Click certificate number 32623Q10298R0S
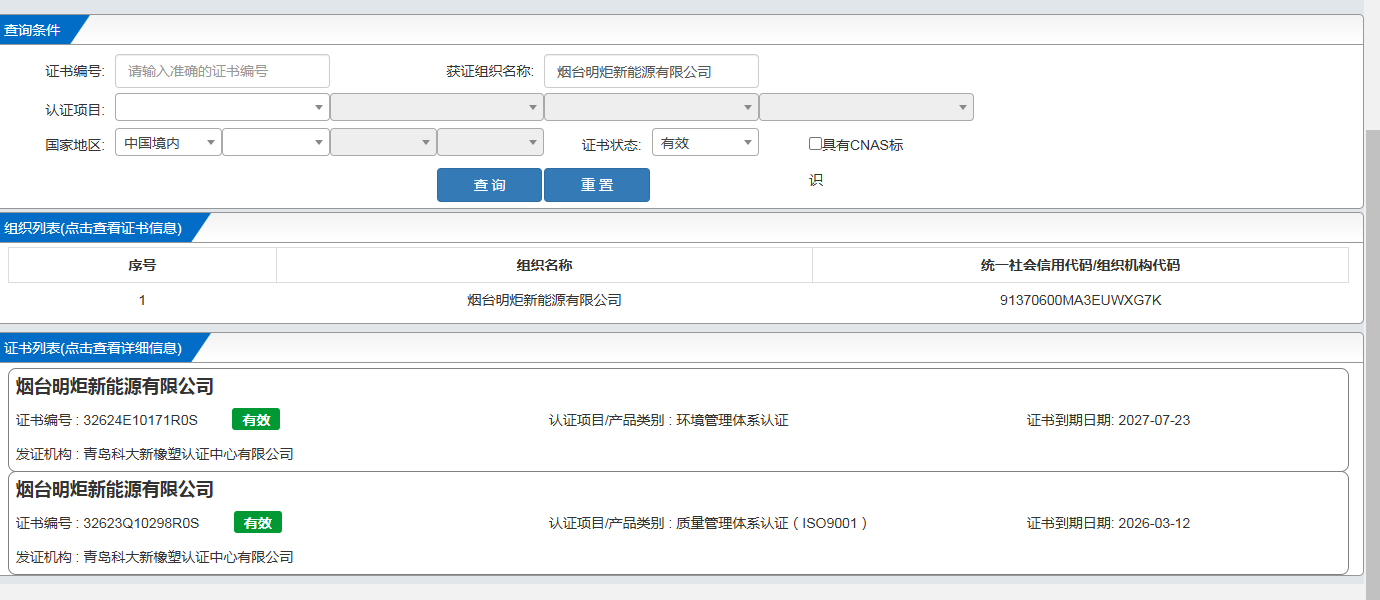This screenshot has width=1380, height=600. pos(141,523)
